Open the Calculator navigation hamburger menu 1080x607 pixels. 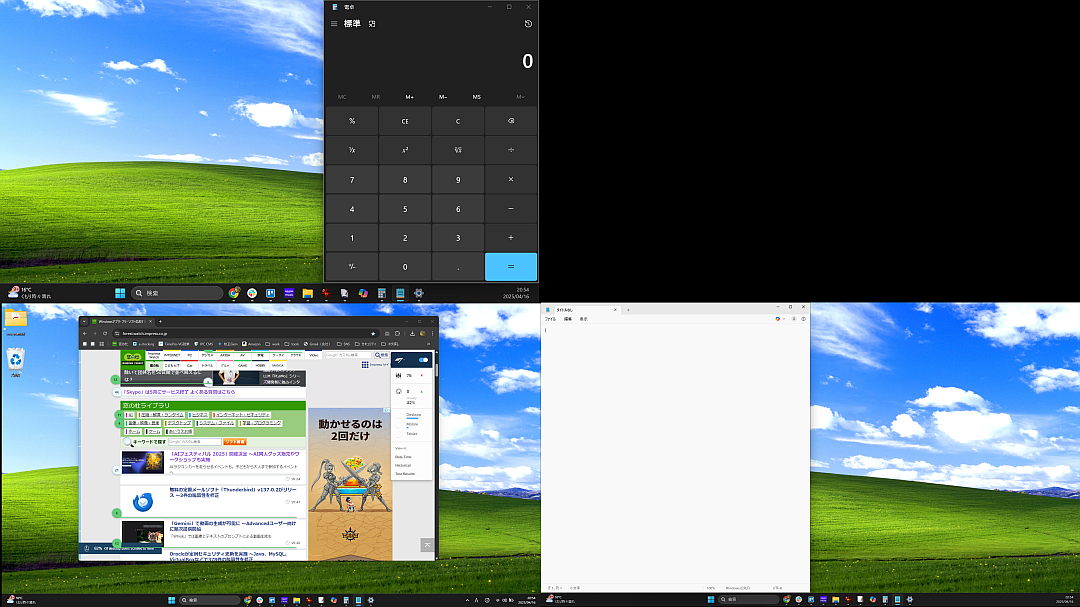334,23
